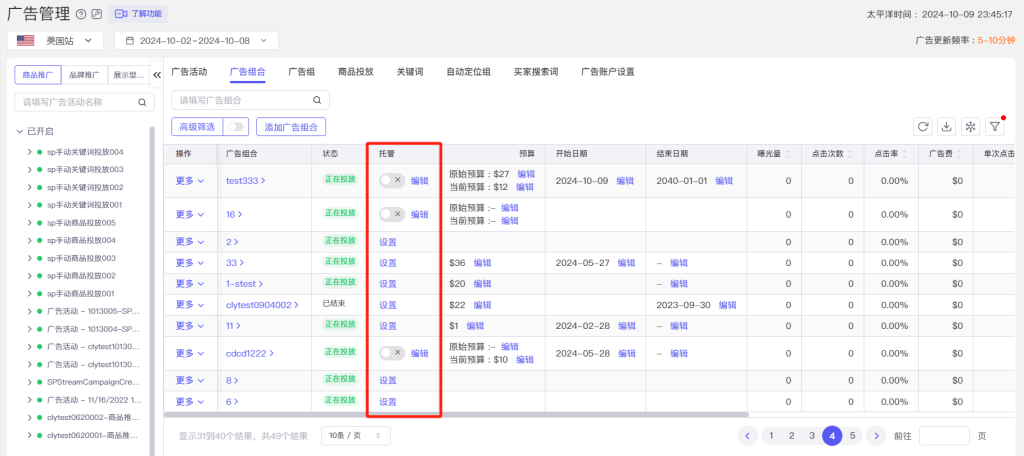This screenshot has height=456, width=1024.
Task: Toggle the advanced filter switch
Action: [x=235, y=127]
